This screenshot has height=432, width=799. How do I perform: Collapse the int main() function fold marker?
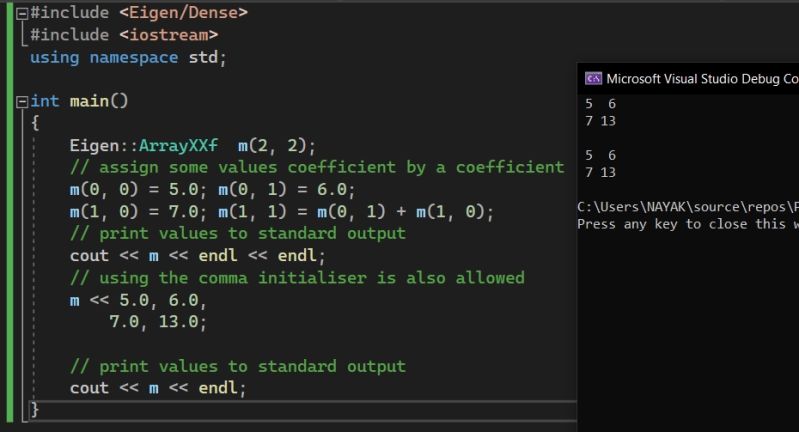pos(22,102)
